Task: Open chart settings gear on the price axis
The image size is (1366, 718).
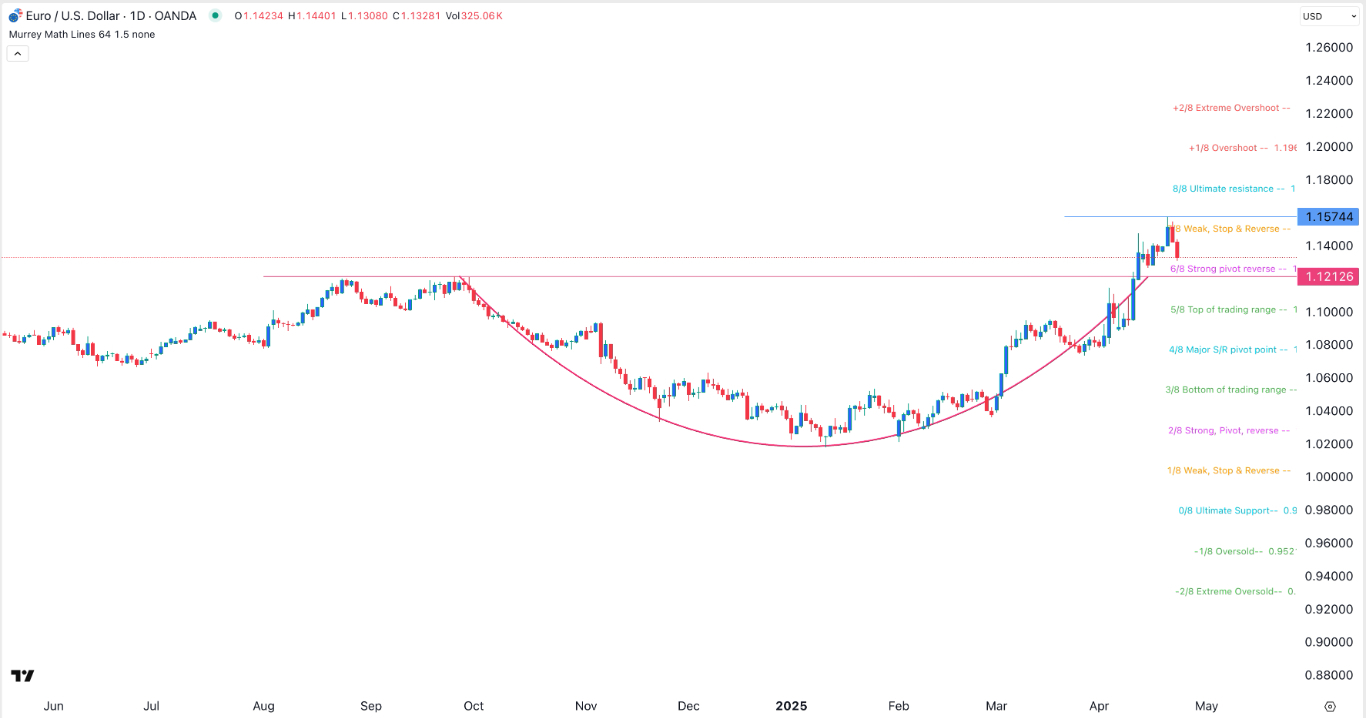Action: pos(1329,706)
